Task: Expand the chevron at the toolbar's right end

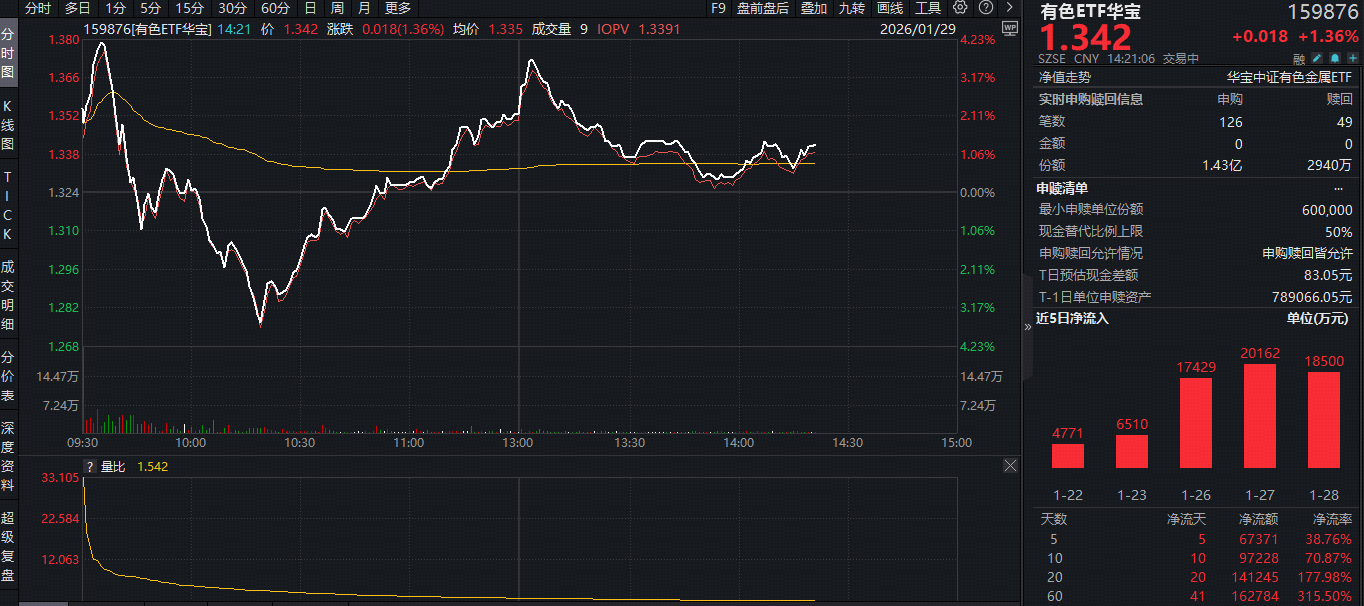Action: pyautogui.click(x=1010, y=9)
